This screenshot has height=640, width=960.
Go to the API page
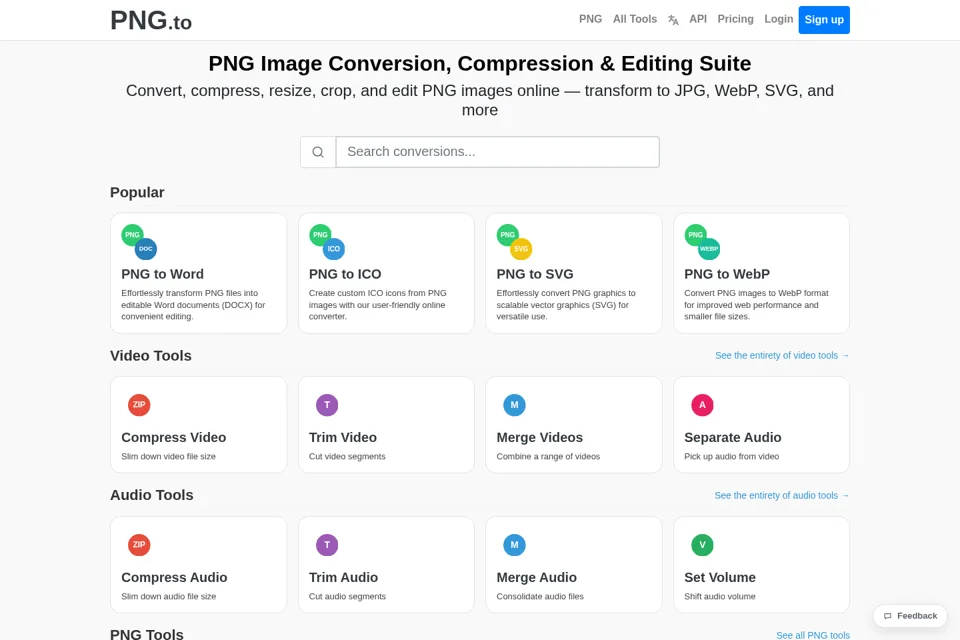click(698, 20)
